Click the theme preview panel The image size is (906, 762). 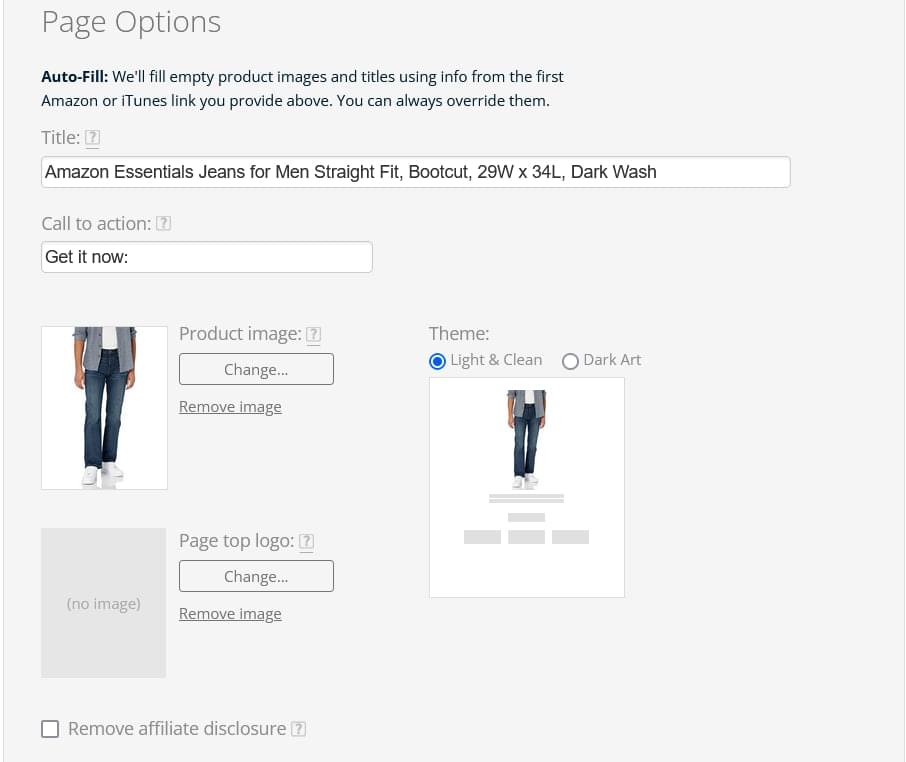(527, 488)
